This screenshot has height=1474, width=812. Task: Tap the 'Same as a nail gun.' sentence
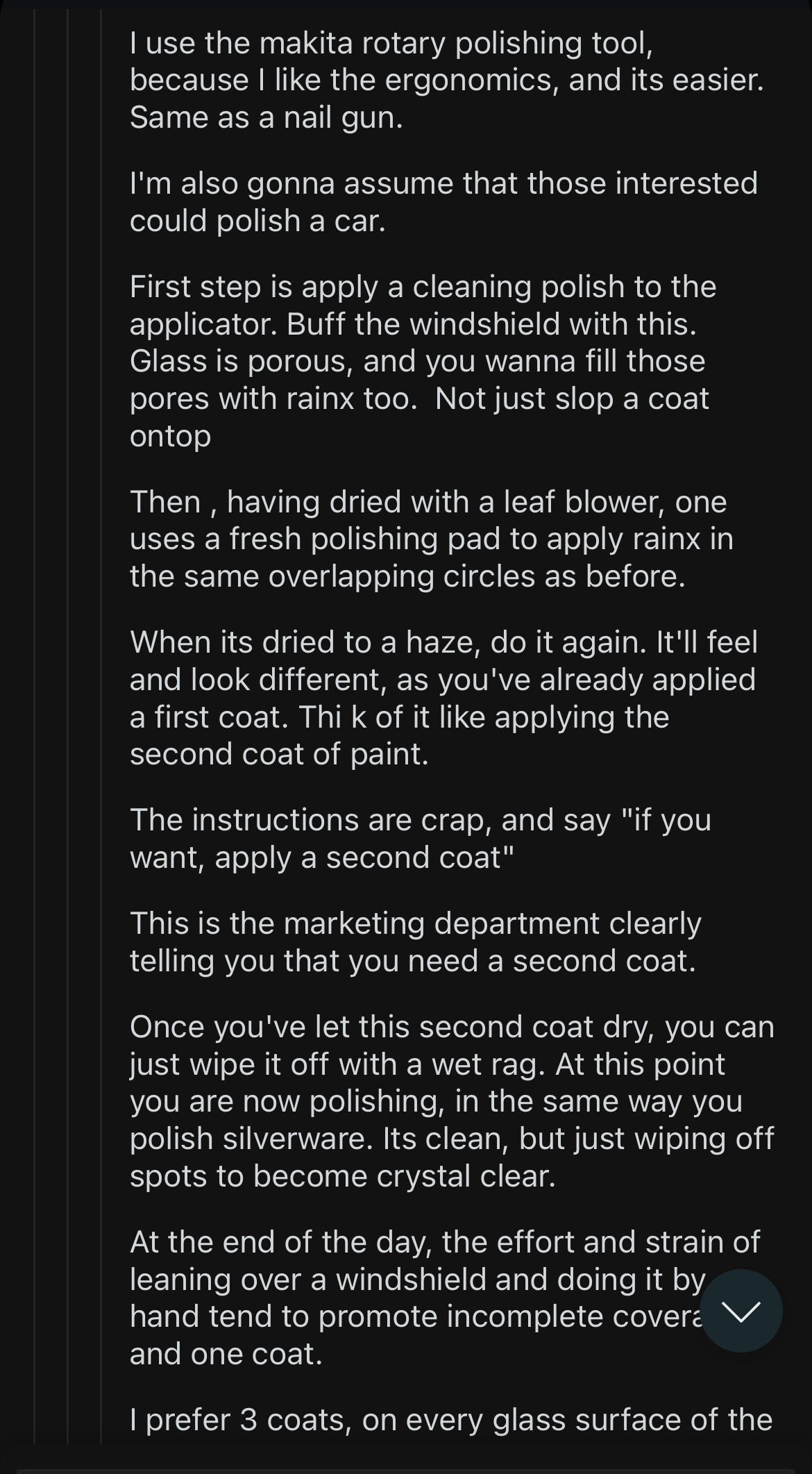coord(267,117)
